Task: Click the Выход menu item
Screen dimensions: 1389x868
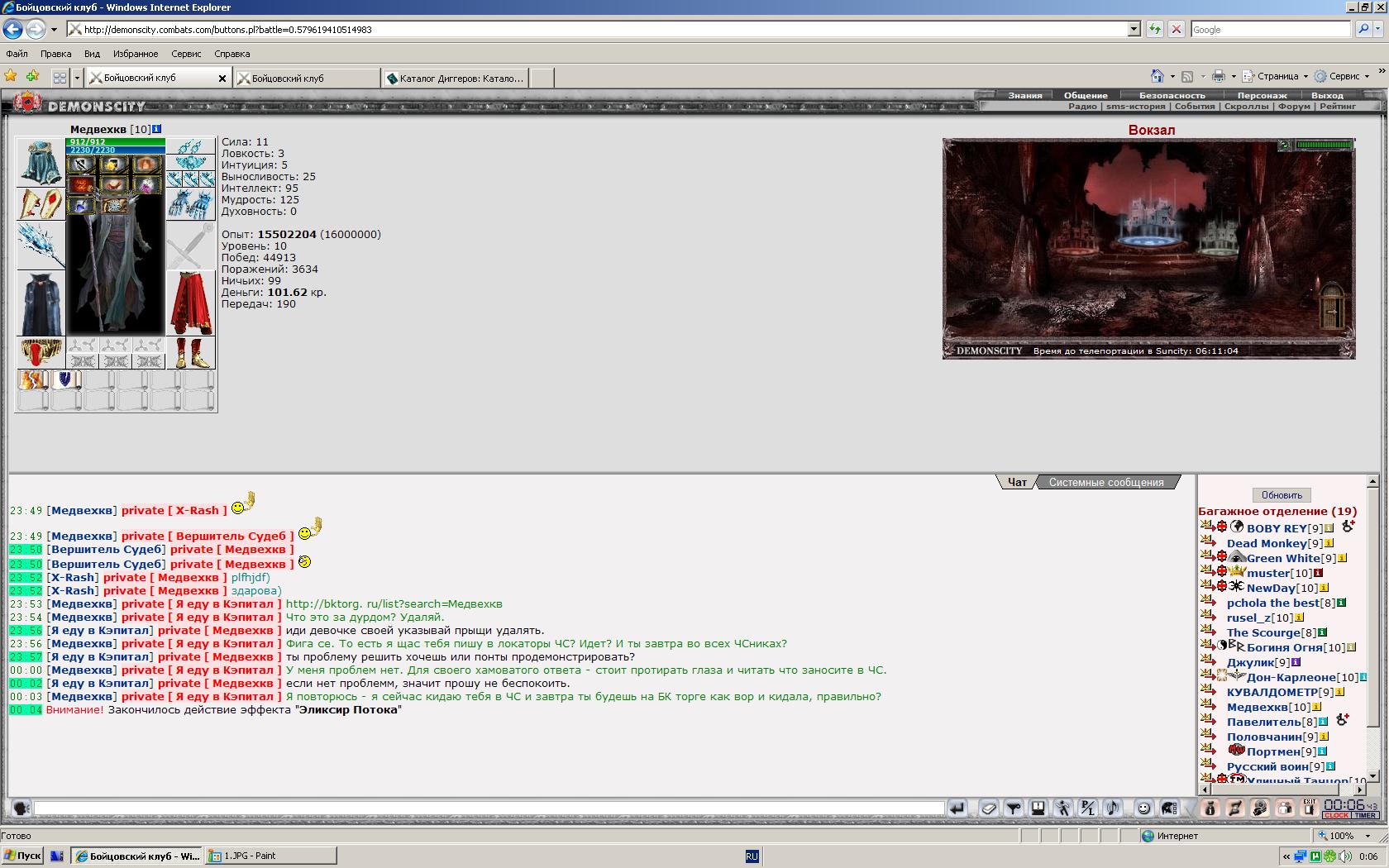Action: coord(1327,95)
